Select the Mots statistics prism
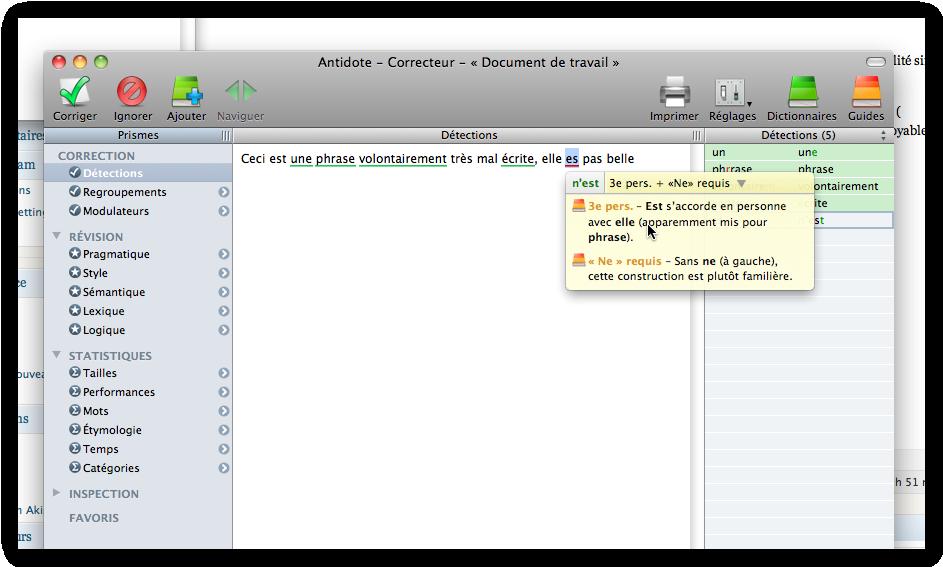Viewport: 943px width, 567px height. 95,411
